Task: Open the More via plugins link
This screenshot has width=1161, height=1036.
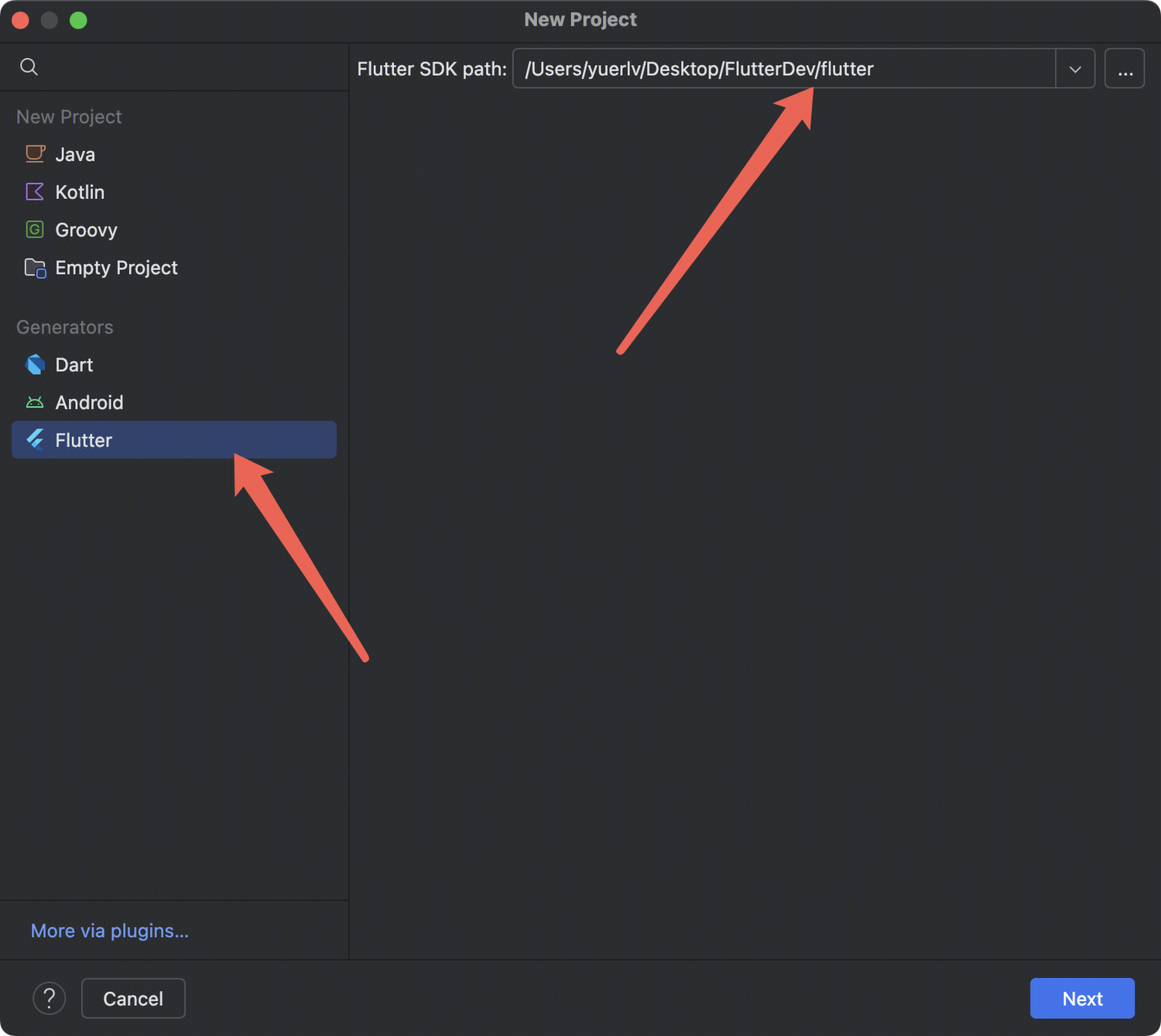Action: click(x=110, y=931)
